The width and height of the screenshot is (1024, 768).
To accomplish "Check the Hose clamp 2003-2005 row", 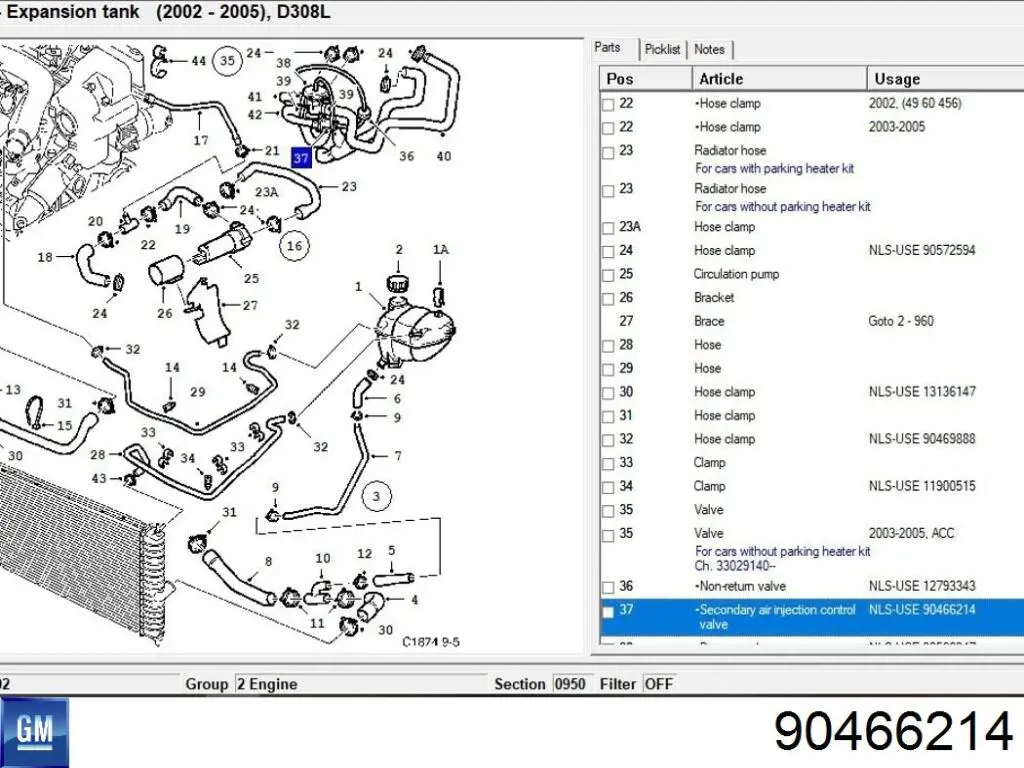I will (x=608, y=127).
